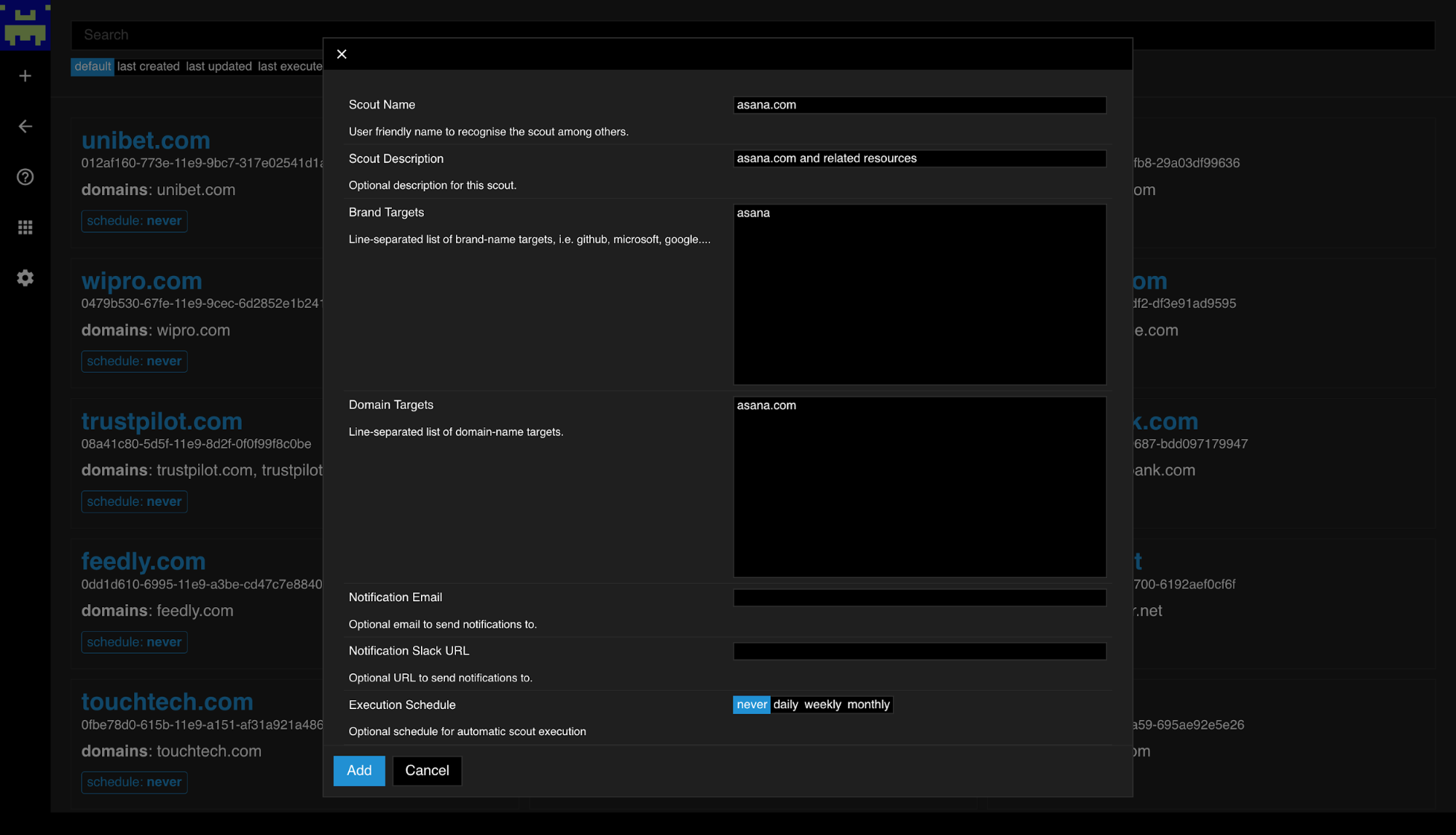Set execution schedule to daily
Screen dimensions: 1456x835
point(784,704)
